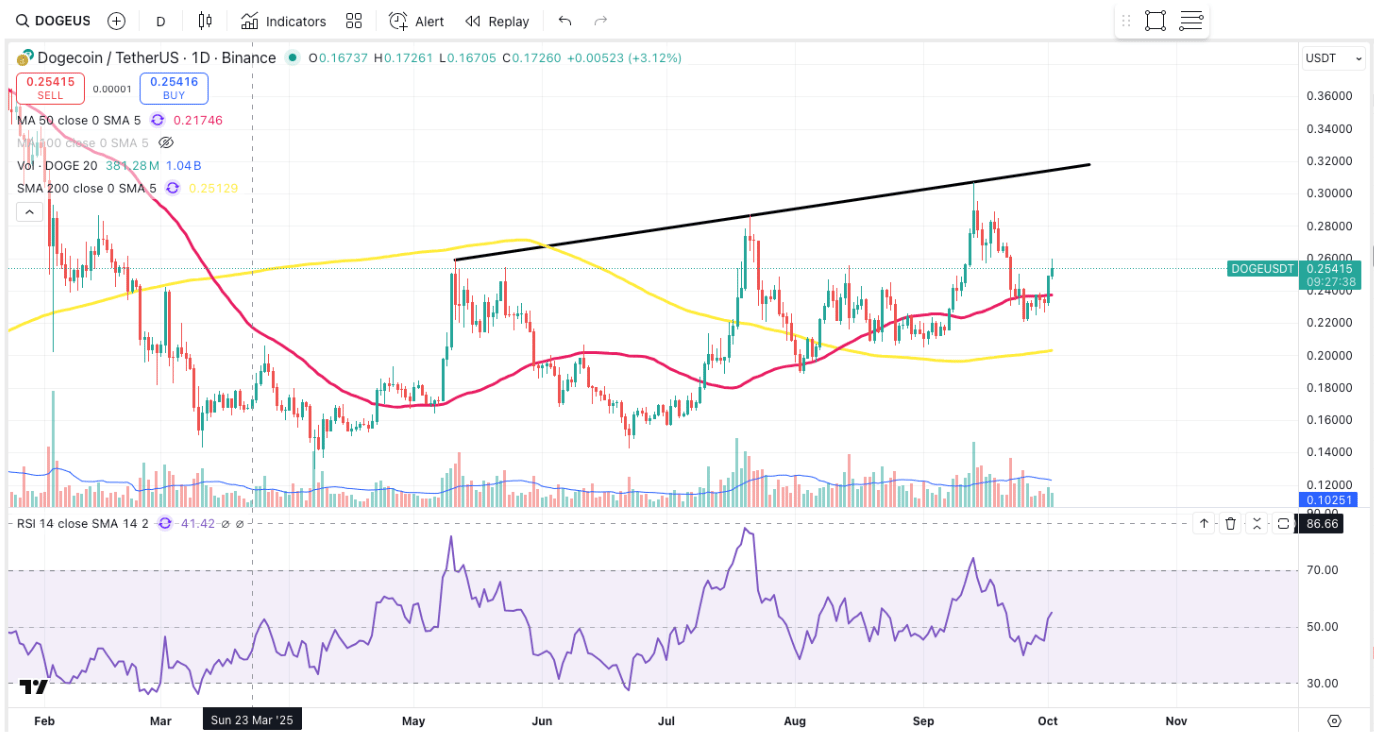
Task: Open chart settings gear at bottom right
Action: pyautogui.click(x=1334, y=720)
